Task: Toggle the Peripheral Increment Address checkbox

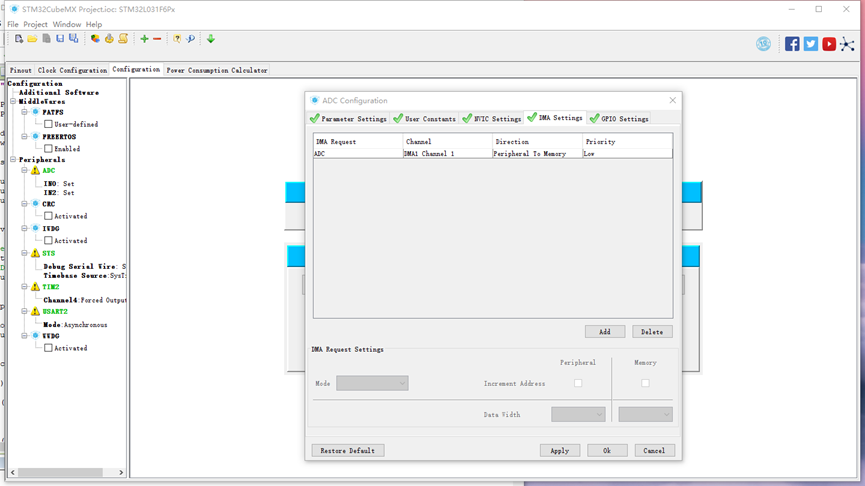Action: 578,383
